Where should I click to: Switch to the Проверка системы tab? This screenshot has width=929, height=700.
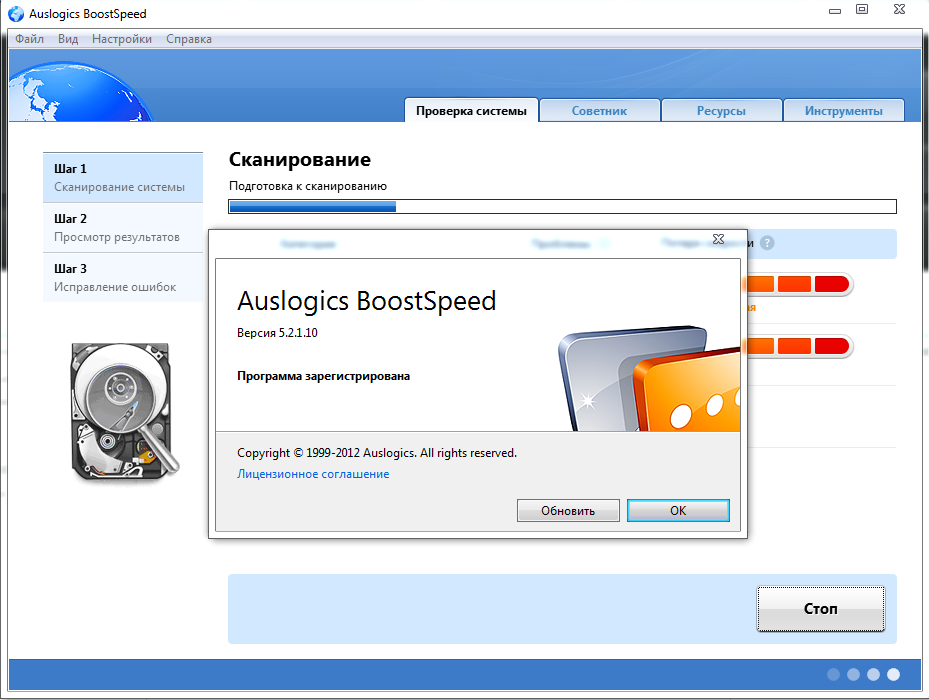pos(471,111)
